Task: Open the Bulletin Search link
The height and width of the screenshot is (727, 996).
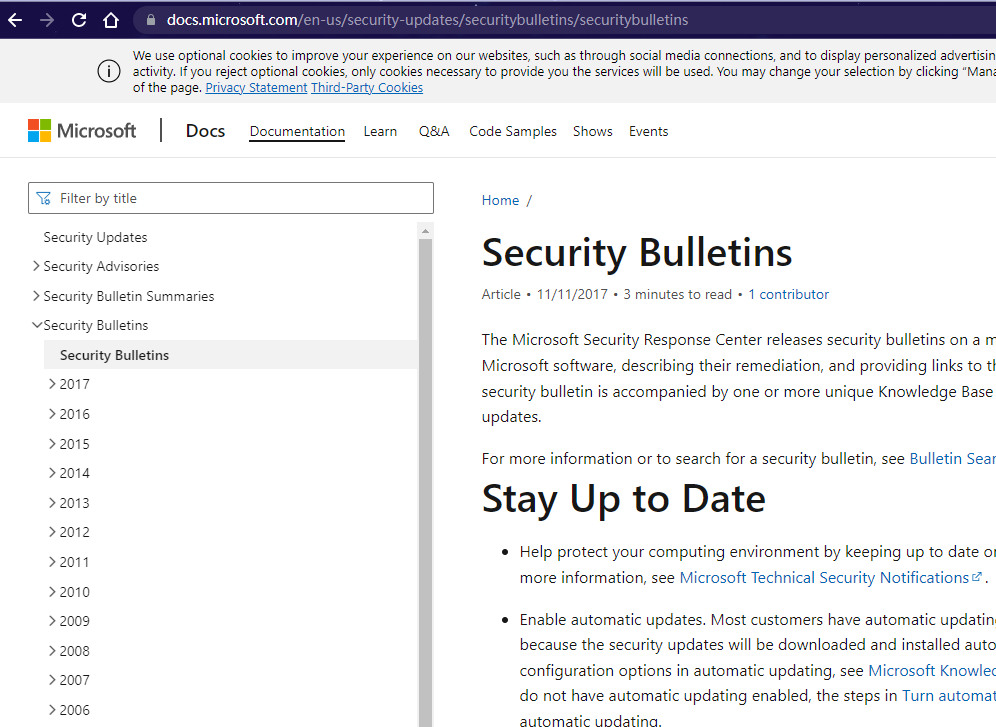Action: 952,459
